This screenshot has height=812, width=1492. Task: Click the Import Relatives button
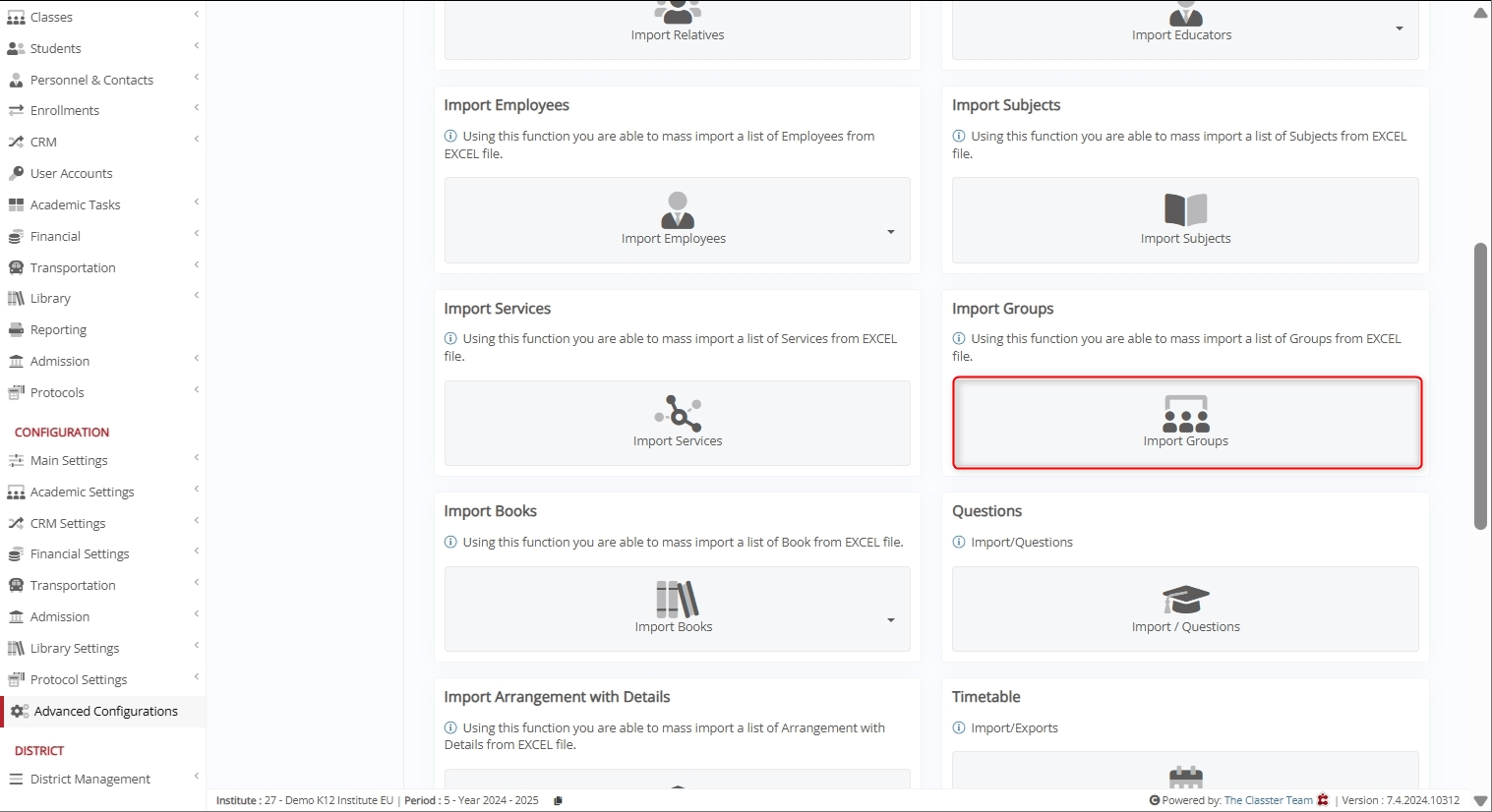pyautogui.click(x=677, y=29)
